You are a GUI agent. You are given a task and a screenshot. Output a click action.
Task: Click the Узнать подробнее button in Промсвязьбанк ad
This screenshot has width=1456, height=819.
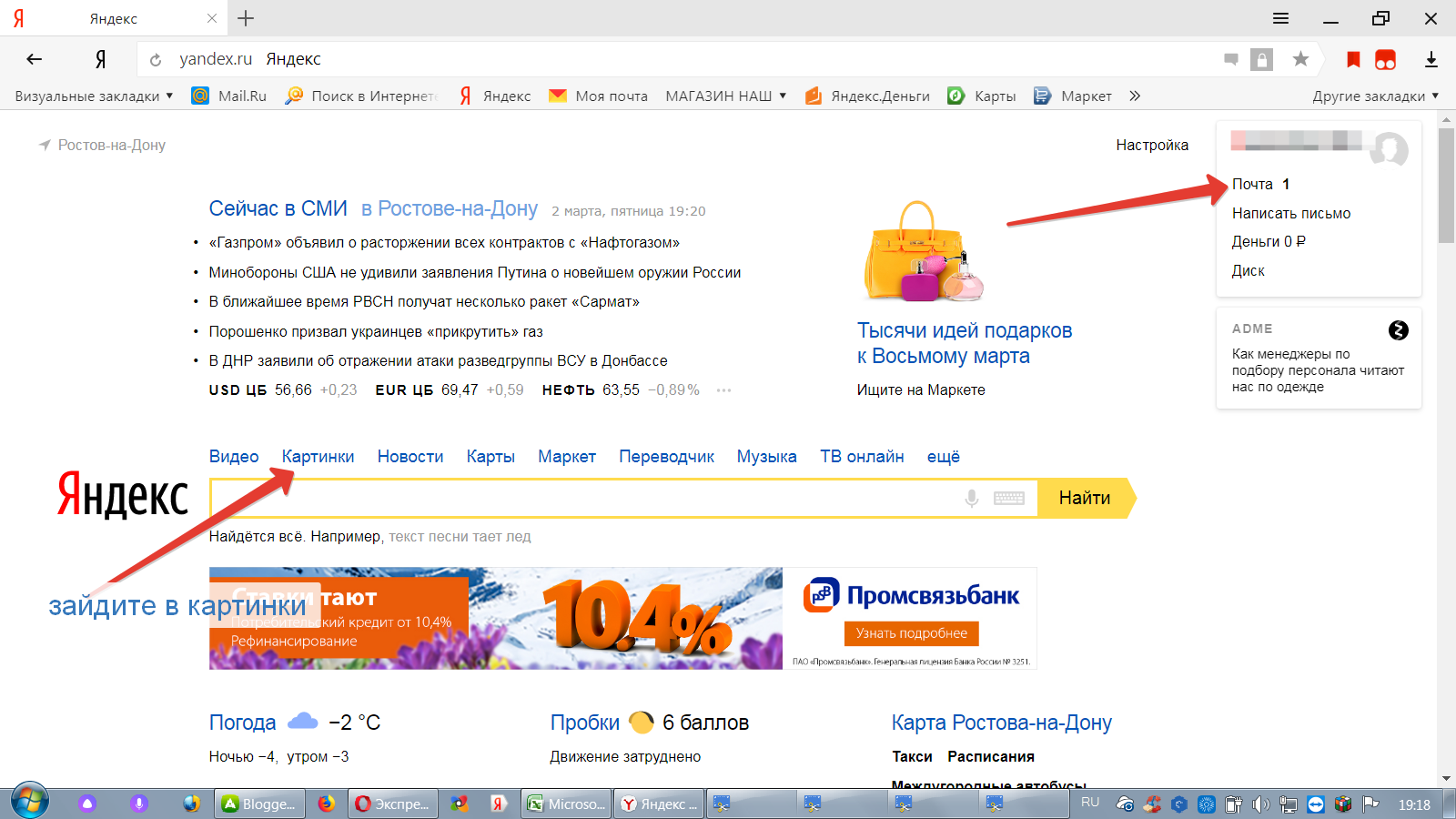912,633
